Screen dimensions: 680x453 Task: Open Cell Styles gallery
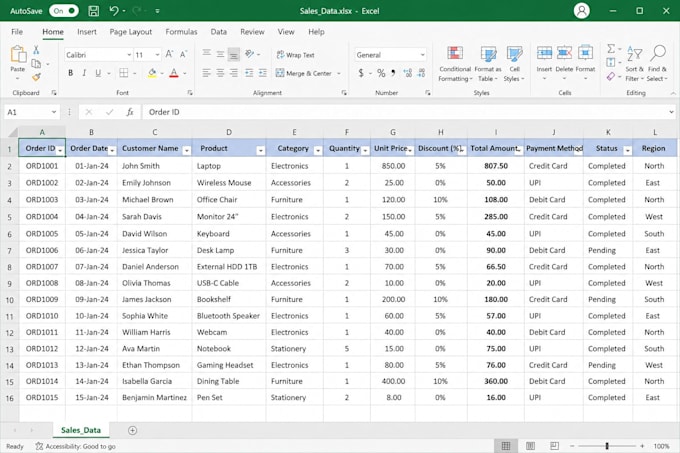point(514,64)
